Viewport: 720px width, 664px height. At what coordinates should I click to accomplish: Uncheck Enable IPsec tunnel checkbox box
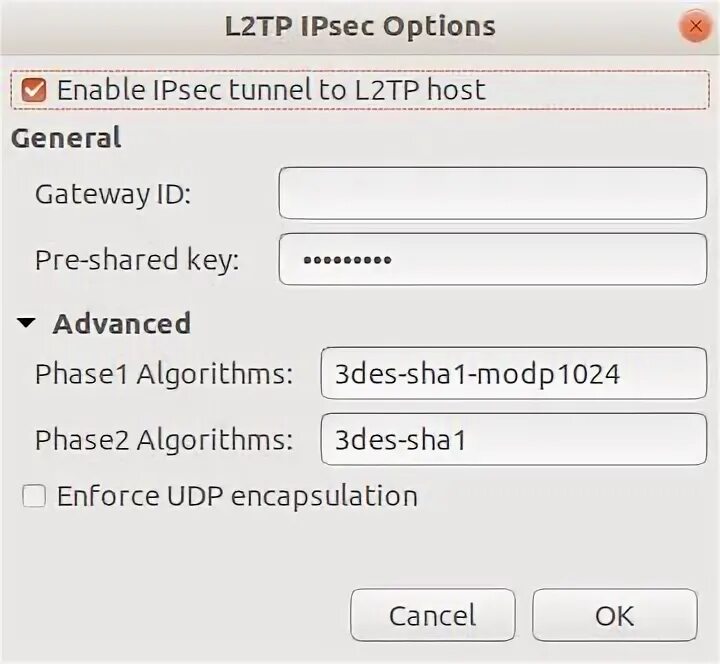point(34,90)
